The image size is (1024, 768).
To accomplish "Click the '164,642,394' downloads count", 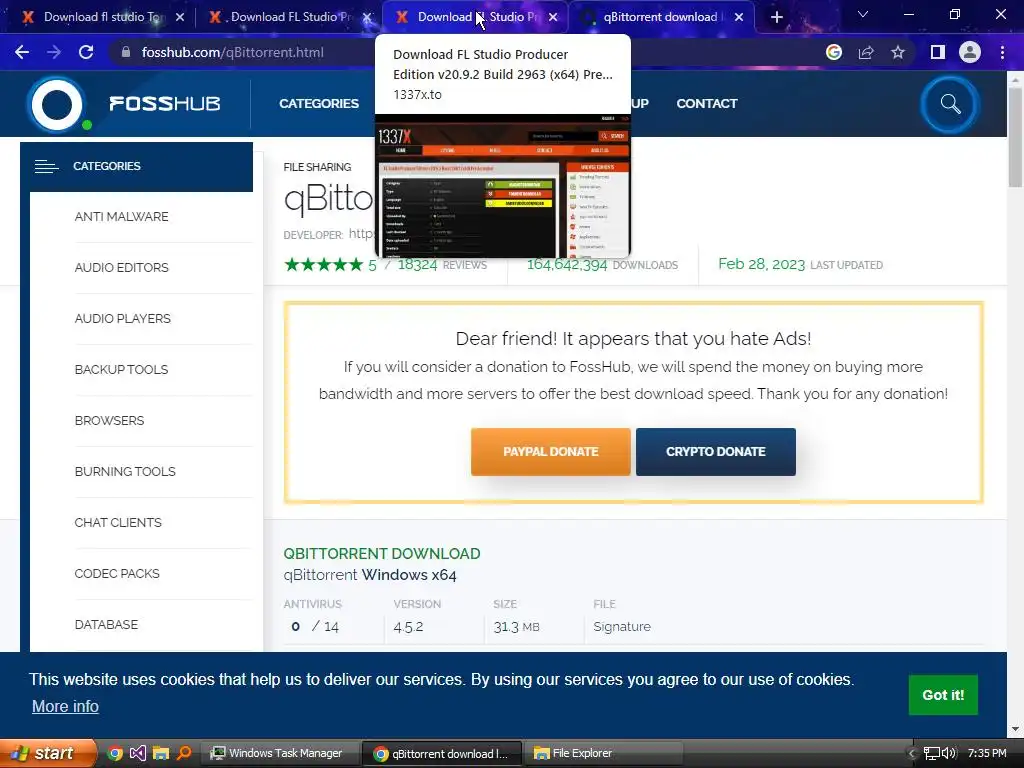I will [567, 265].
